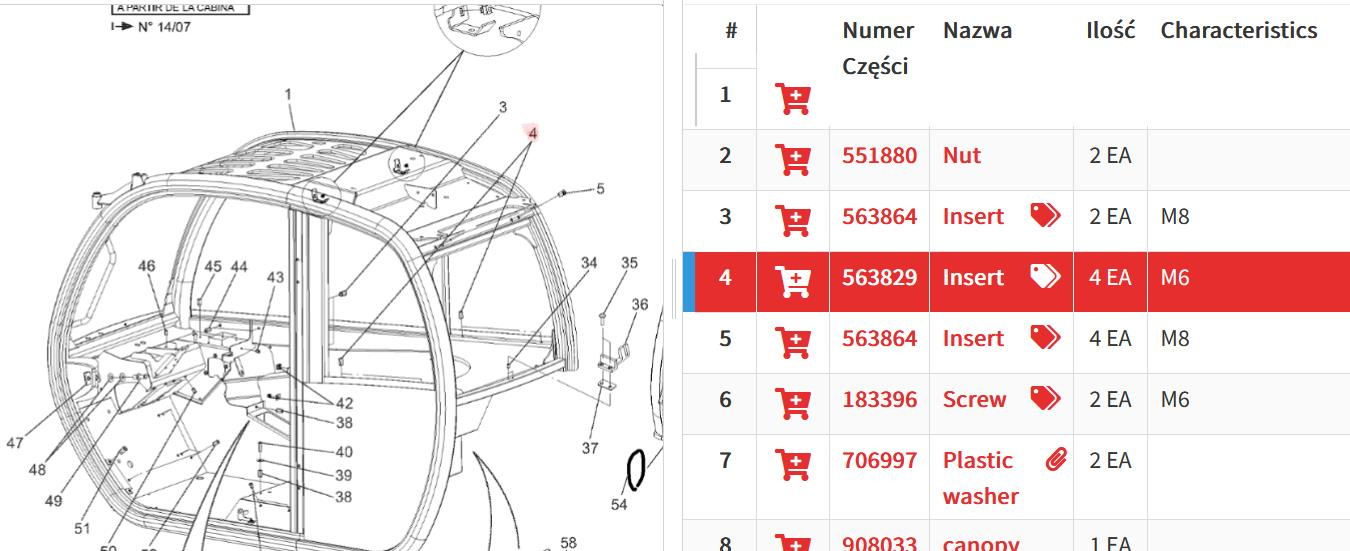Add Nut 551880 to cart

pyautogui.click(x=793, y=159)
